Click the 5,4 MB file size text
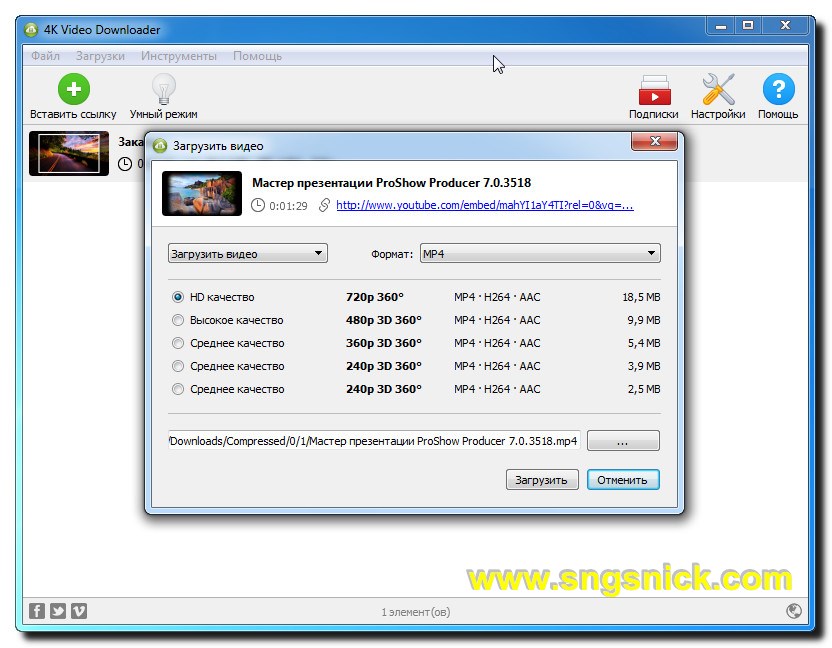This screenshot has width=832, height=648. [644, 343]
